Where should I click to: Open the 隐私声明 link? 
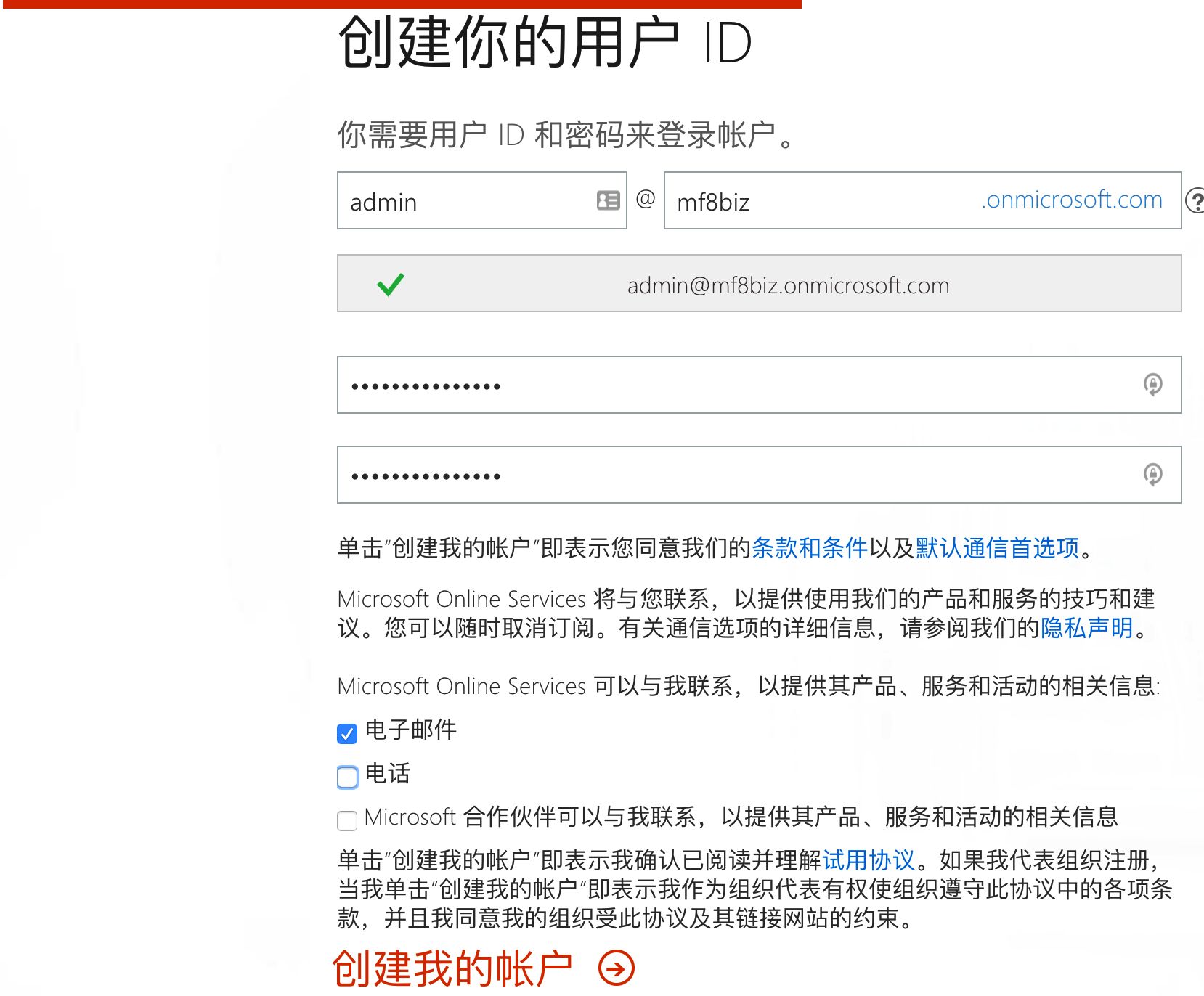click(1087, 627)
